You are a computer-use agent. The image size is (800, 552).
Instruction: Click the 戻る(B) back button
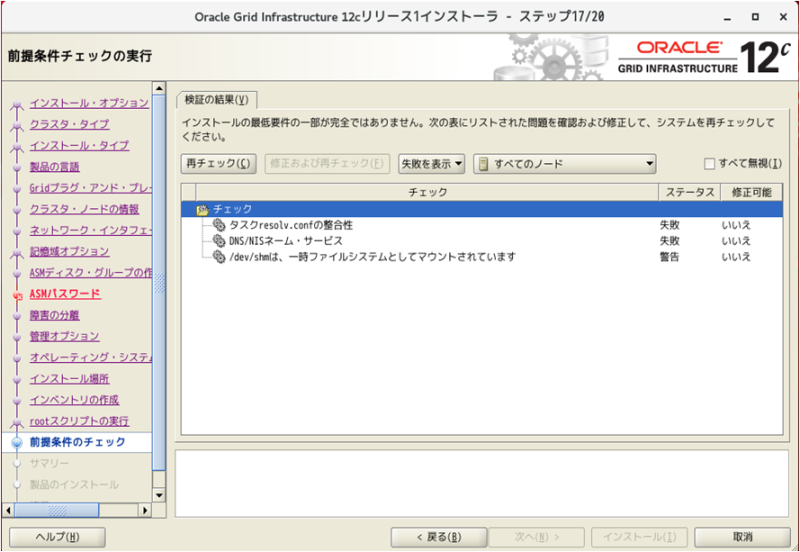(439, 537)
